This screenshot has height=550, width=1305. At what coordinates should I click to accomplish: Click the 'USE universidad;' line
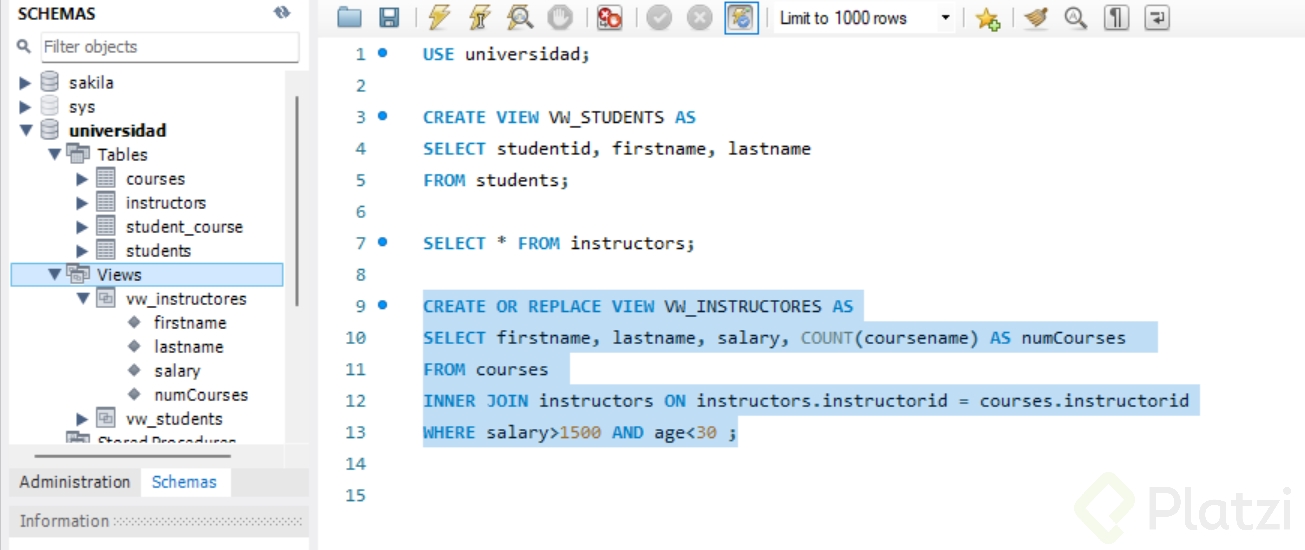coord(507,54)
